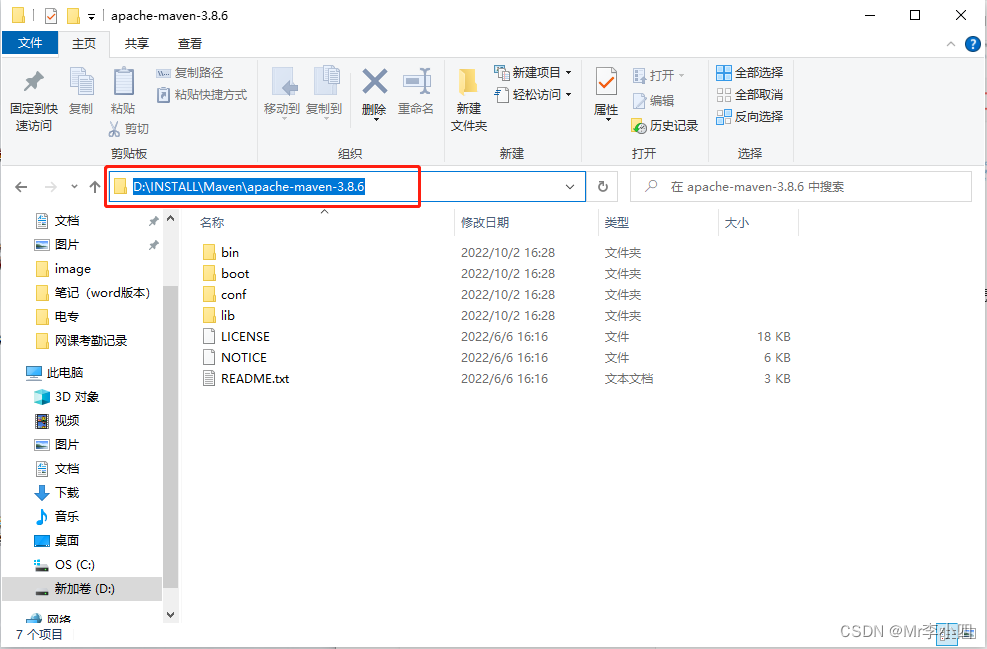Switch to the Home (主页) tab
987x649 pixels.
(x=84, y=43)
